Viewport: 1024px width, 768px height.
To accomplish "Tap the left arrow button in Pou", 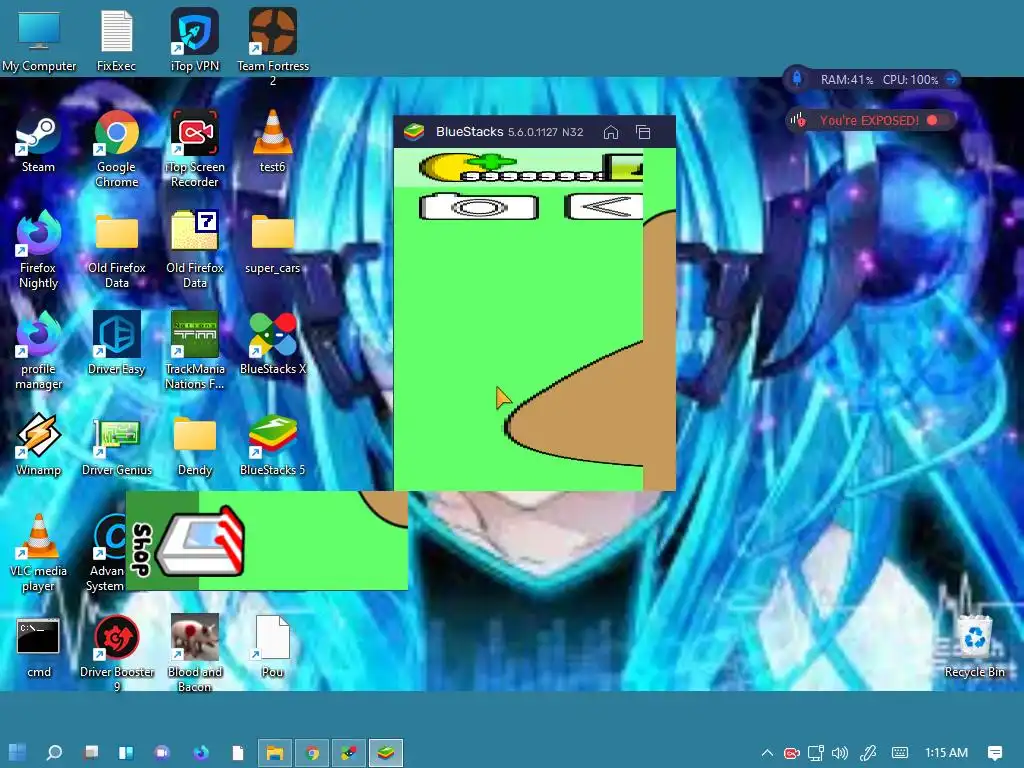I will [605, 206].
